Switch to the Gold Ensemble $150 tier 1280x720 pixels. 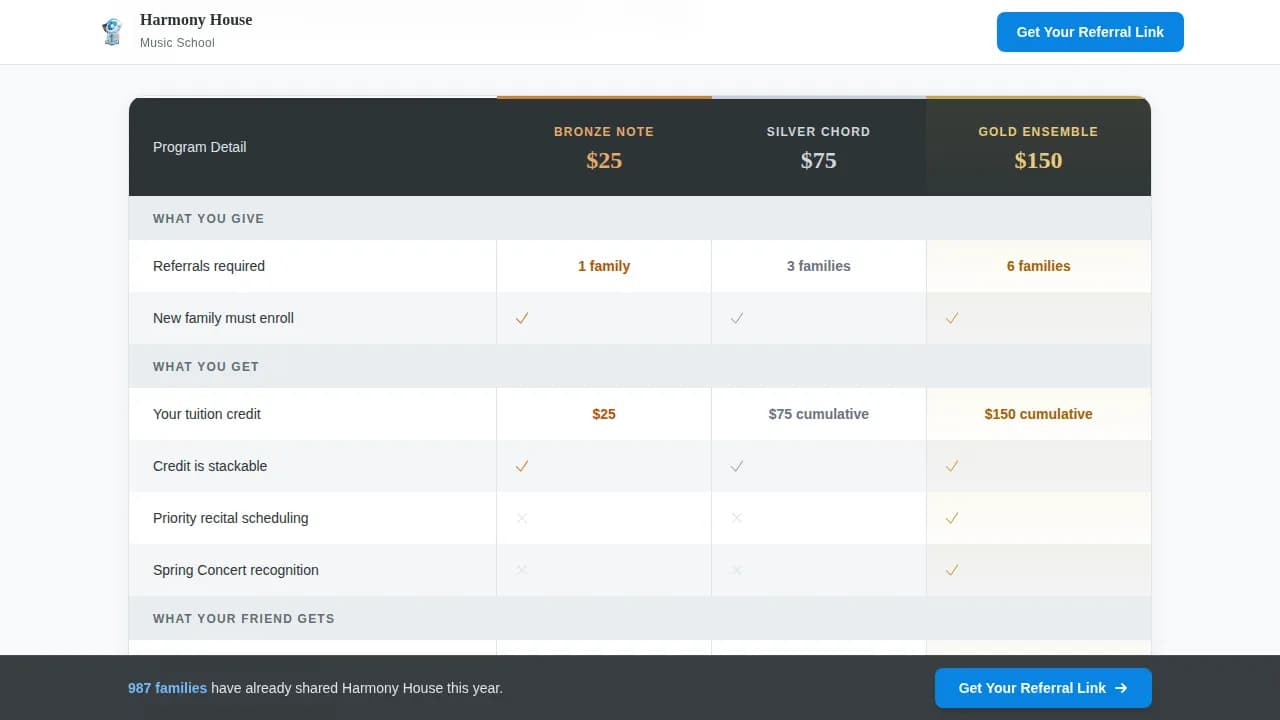pyautogui.click(x=1038, y=147)
